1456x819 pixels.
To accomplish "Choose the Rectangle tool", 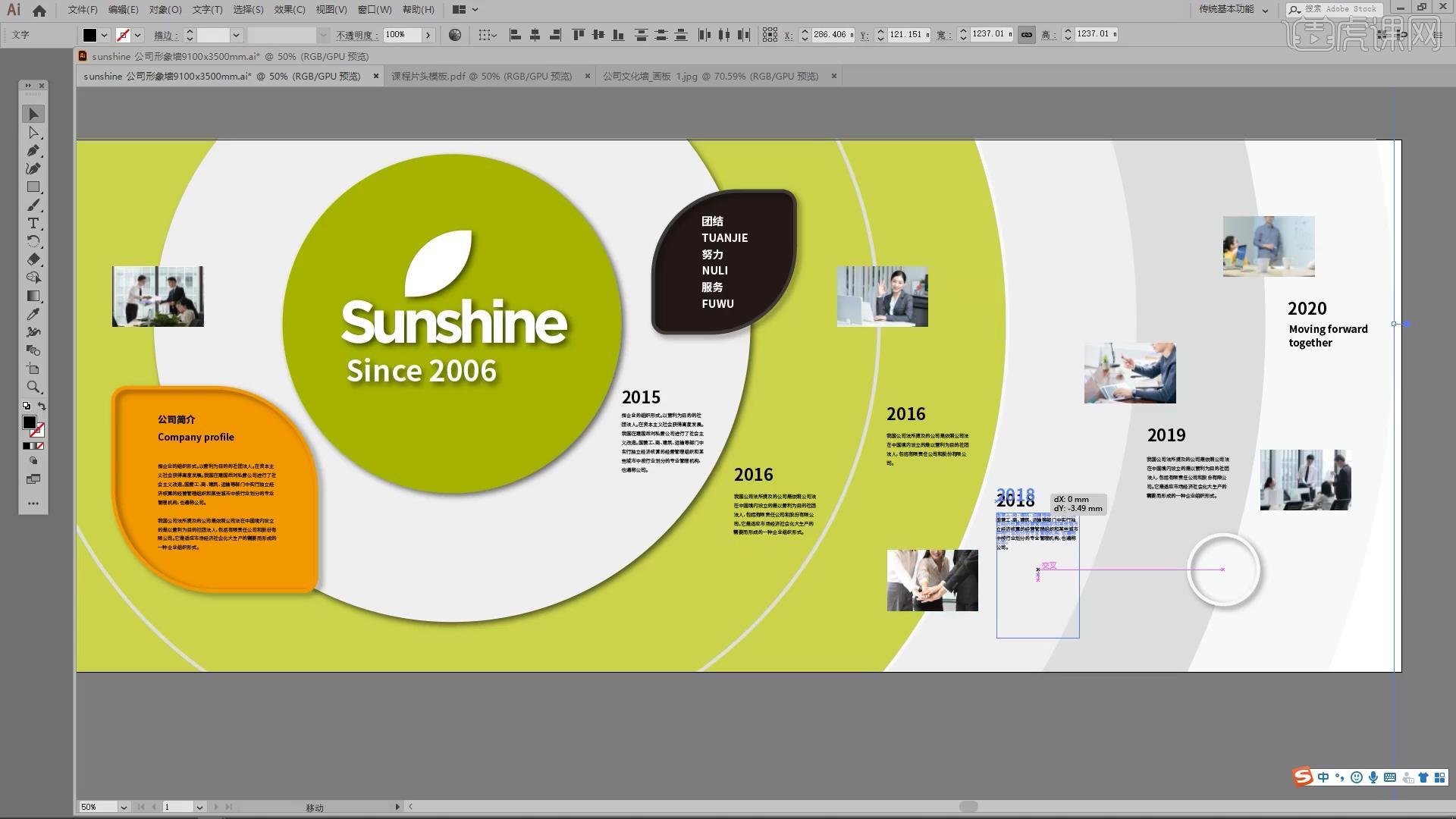I will 33,187.
